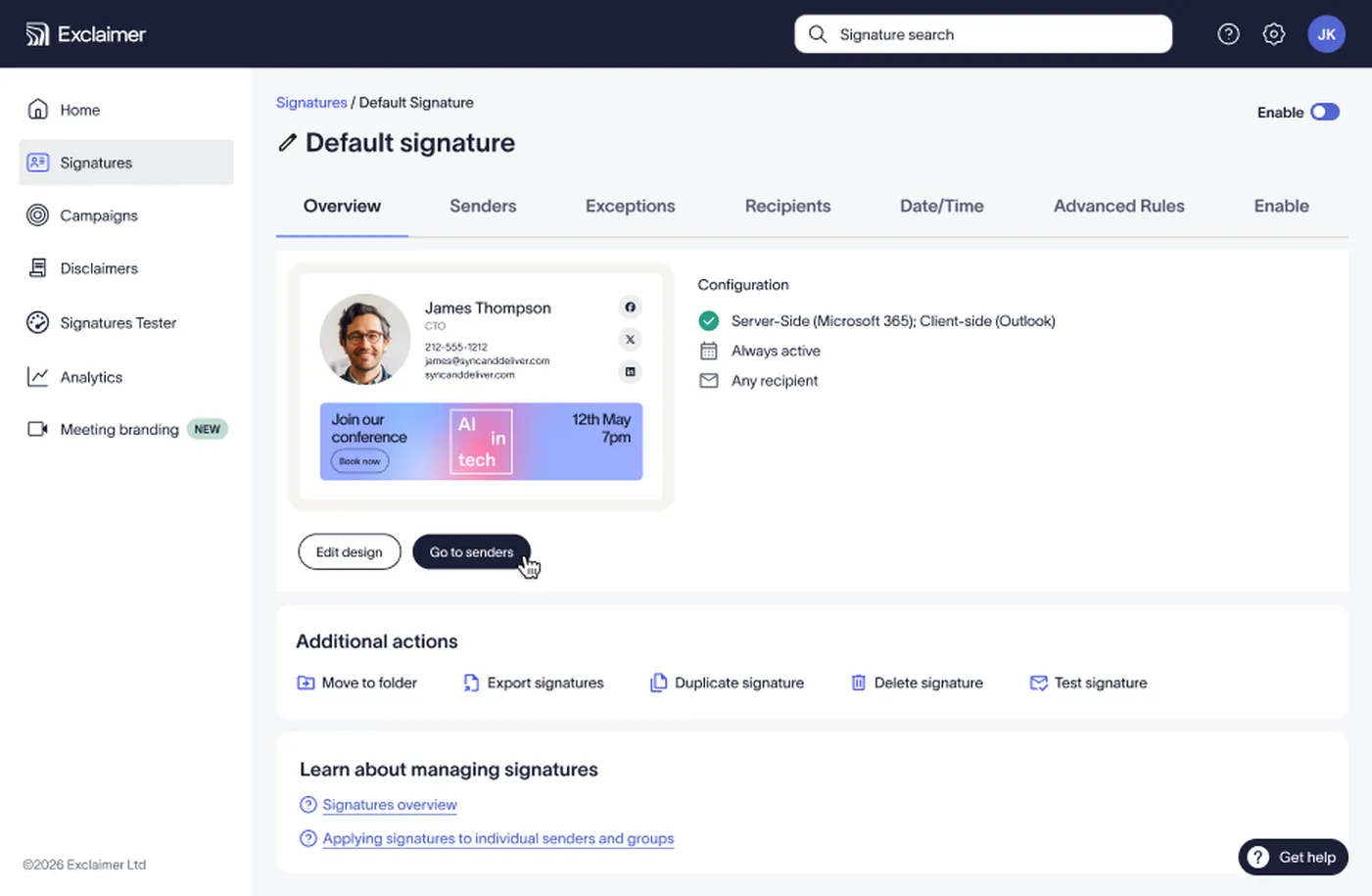1372x896 pixels.
Task: Click the Delete signature action
Action: click(917, 683)
